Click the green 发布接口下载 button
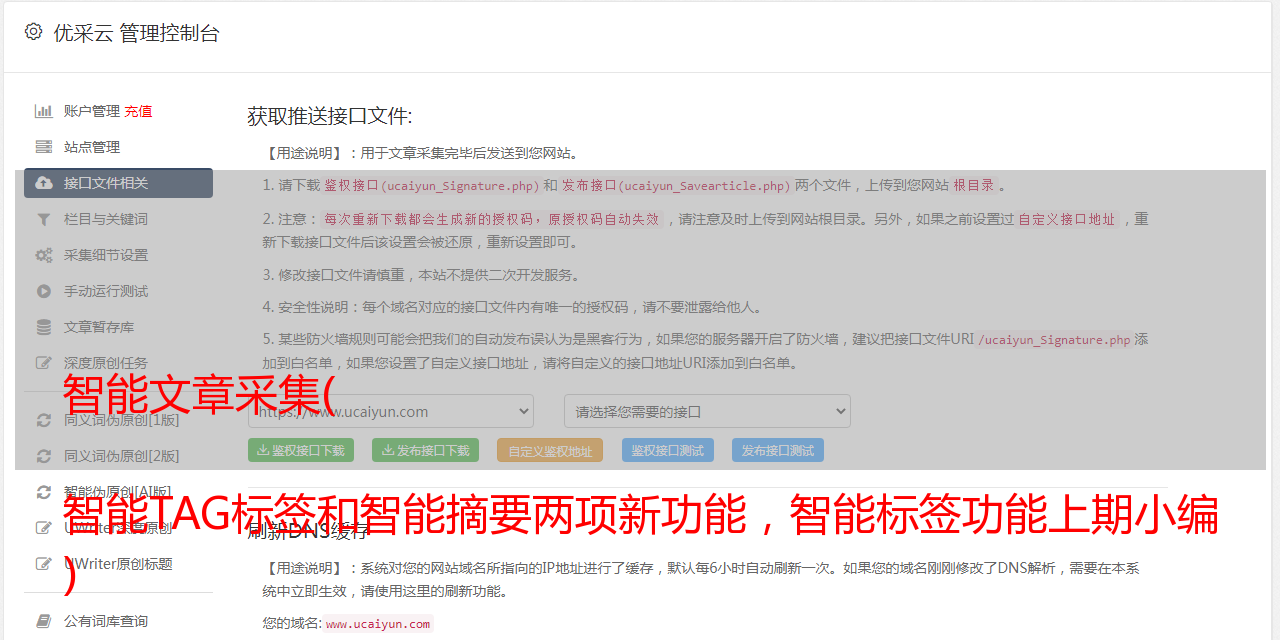The height and width of the screenshot is (640, 1280). tap(425, 450)
